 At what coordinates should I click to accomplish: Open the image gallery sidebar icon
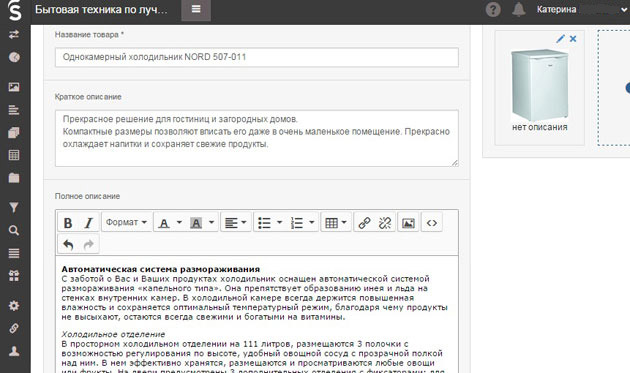pos(14,87)
